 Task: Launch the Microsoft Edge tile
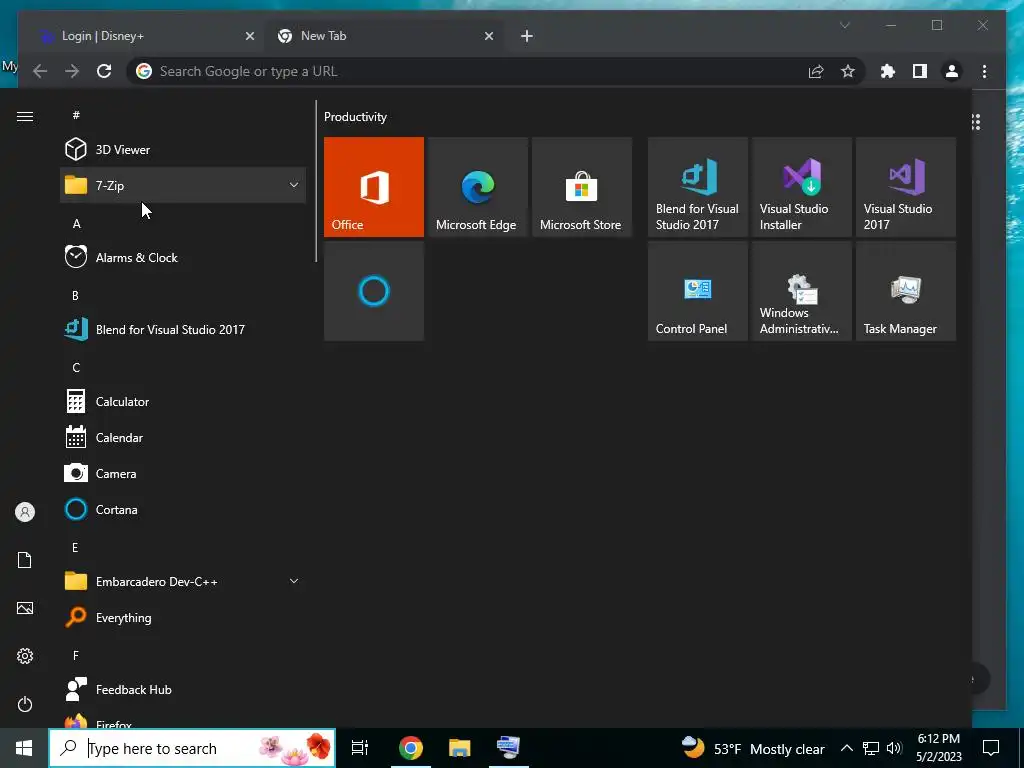click(x=477, y=187)
